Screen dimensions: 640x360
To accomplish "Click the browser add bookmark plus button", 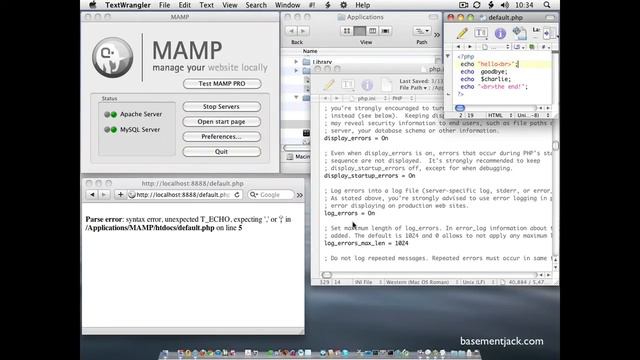I will [x=120, y=195].
